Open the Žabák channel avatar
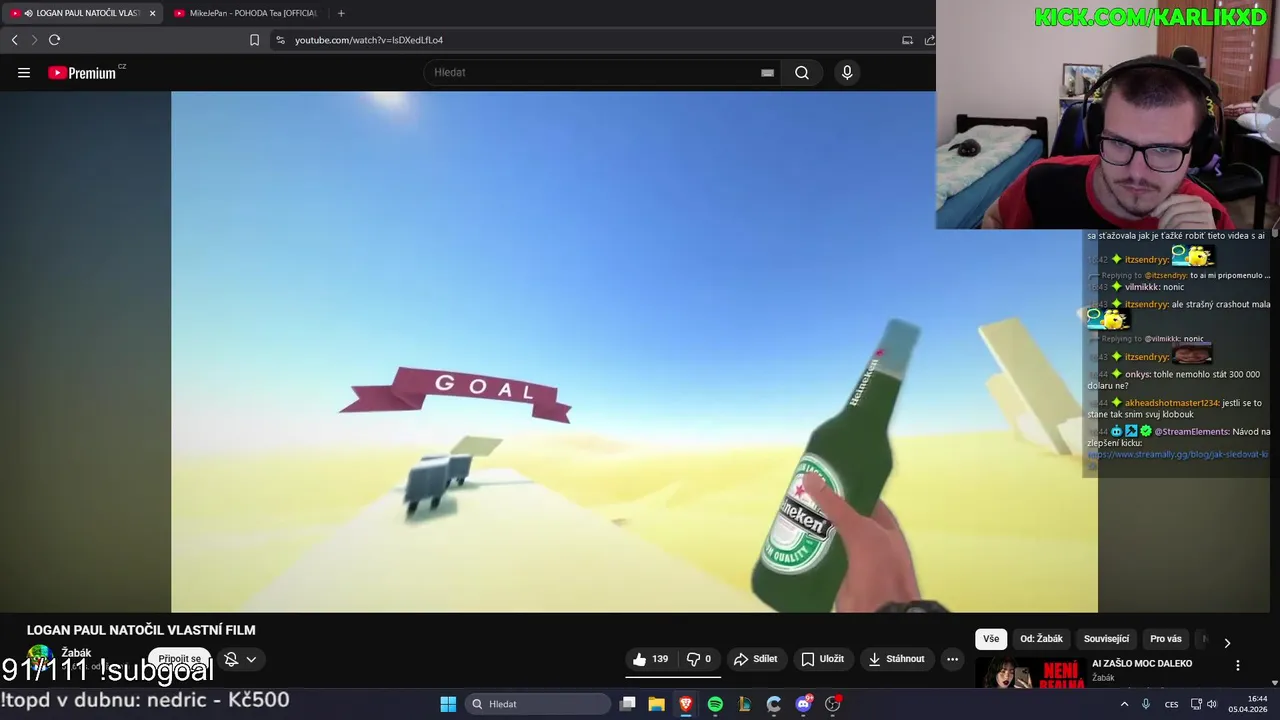Viewport: 1280px width, 720px height. 40,658
